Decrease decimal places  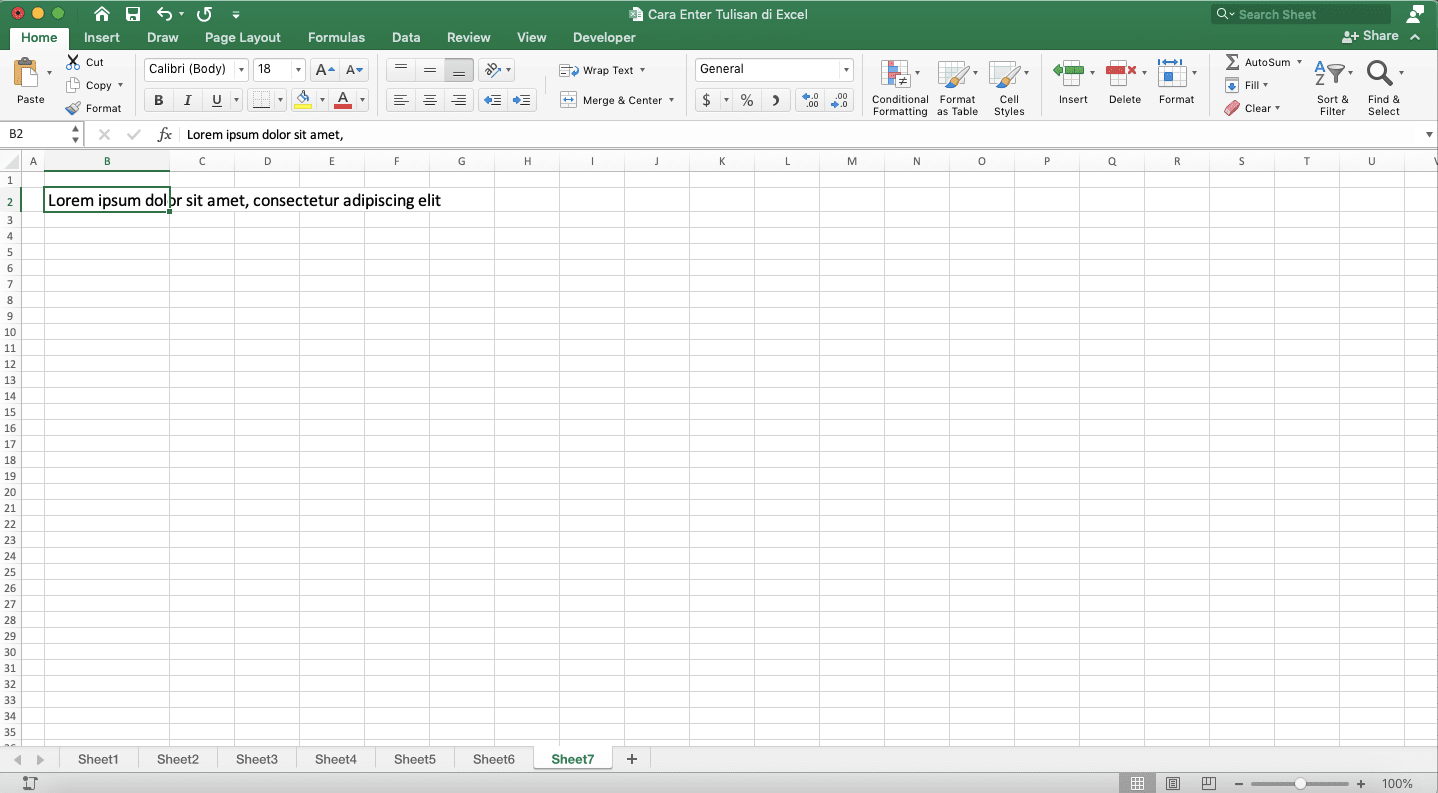click(841, 100)
